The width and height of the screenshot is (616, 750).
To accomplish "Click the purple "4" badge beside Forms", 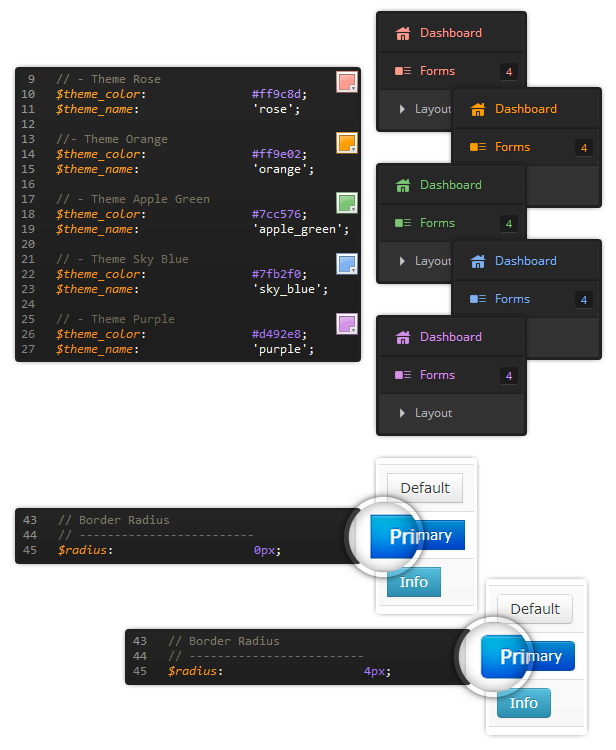I will (x=508, y=376).
